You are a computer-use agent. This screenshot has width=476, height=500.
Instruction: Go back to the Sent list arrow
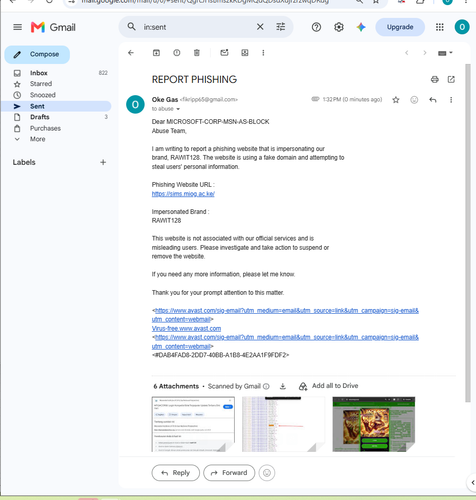click(131, 53)
